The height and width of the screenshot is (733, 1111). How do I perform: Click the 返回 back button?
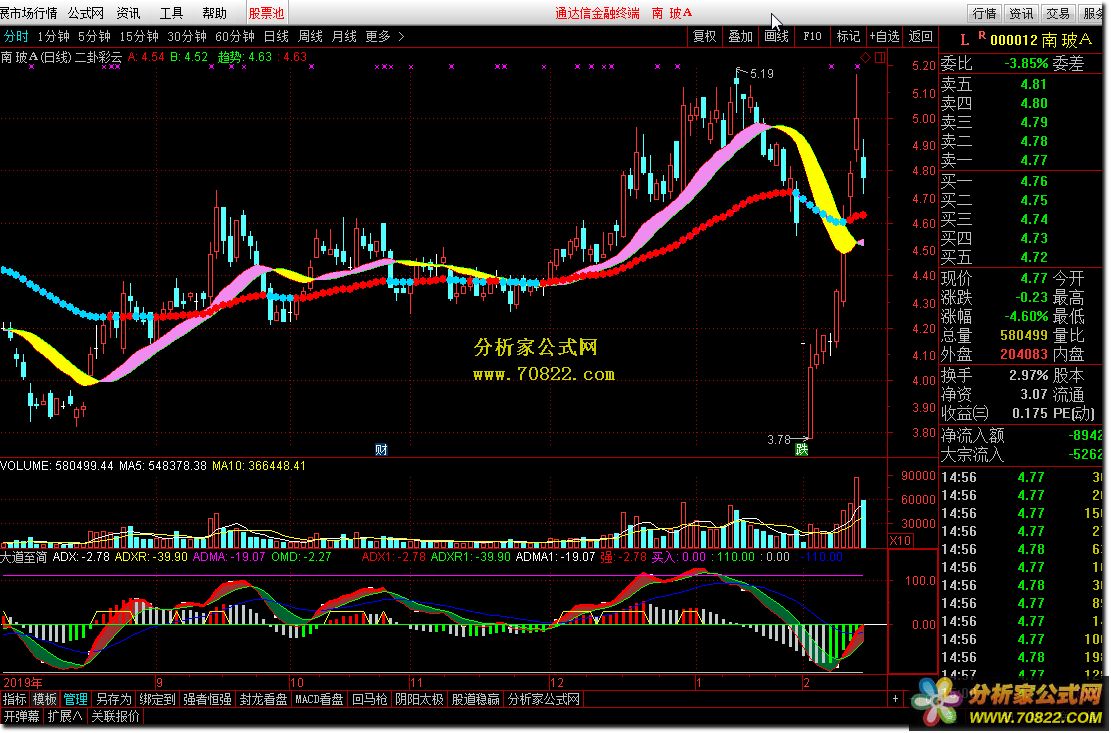pyautogui.click(x=920, y=36)
